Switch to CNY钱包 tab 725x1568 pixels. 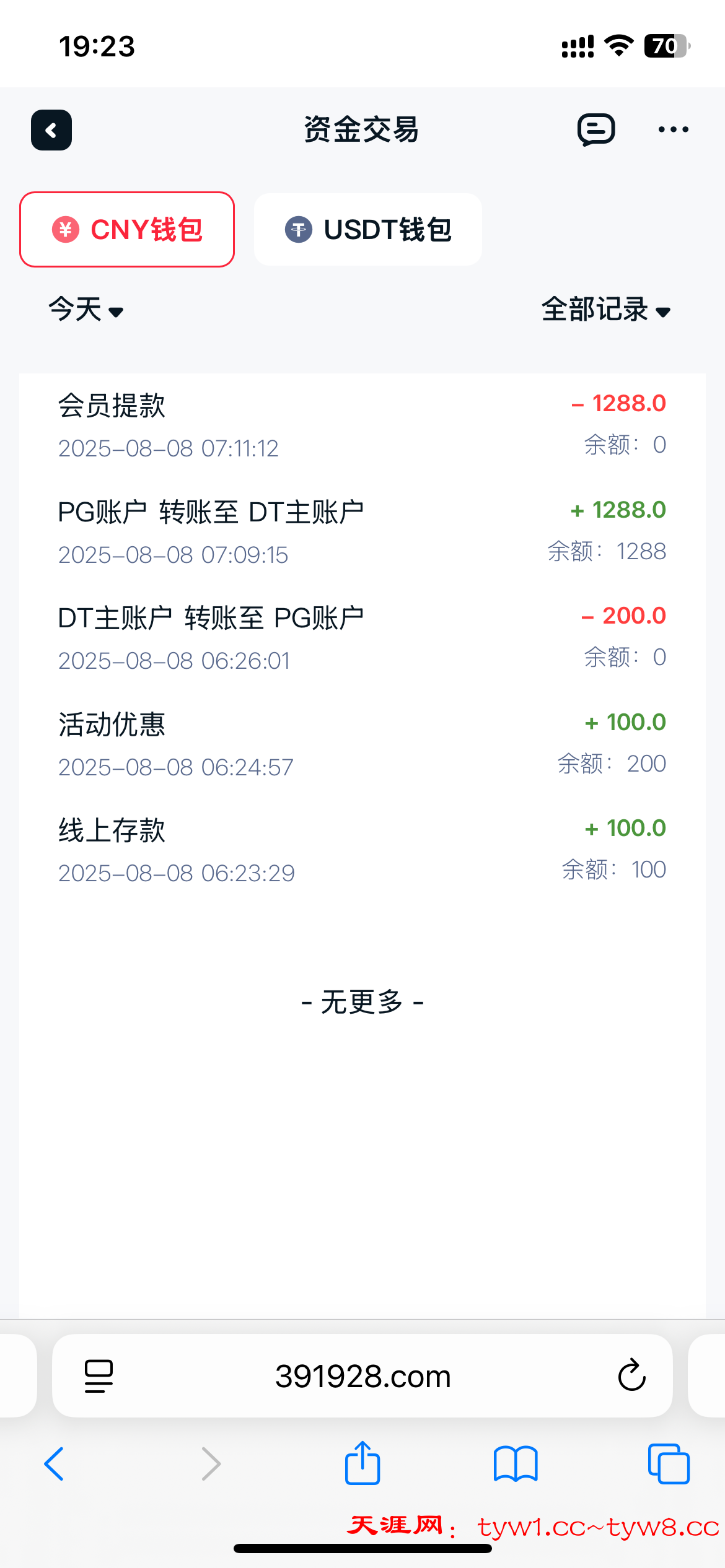[127, 230]
